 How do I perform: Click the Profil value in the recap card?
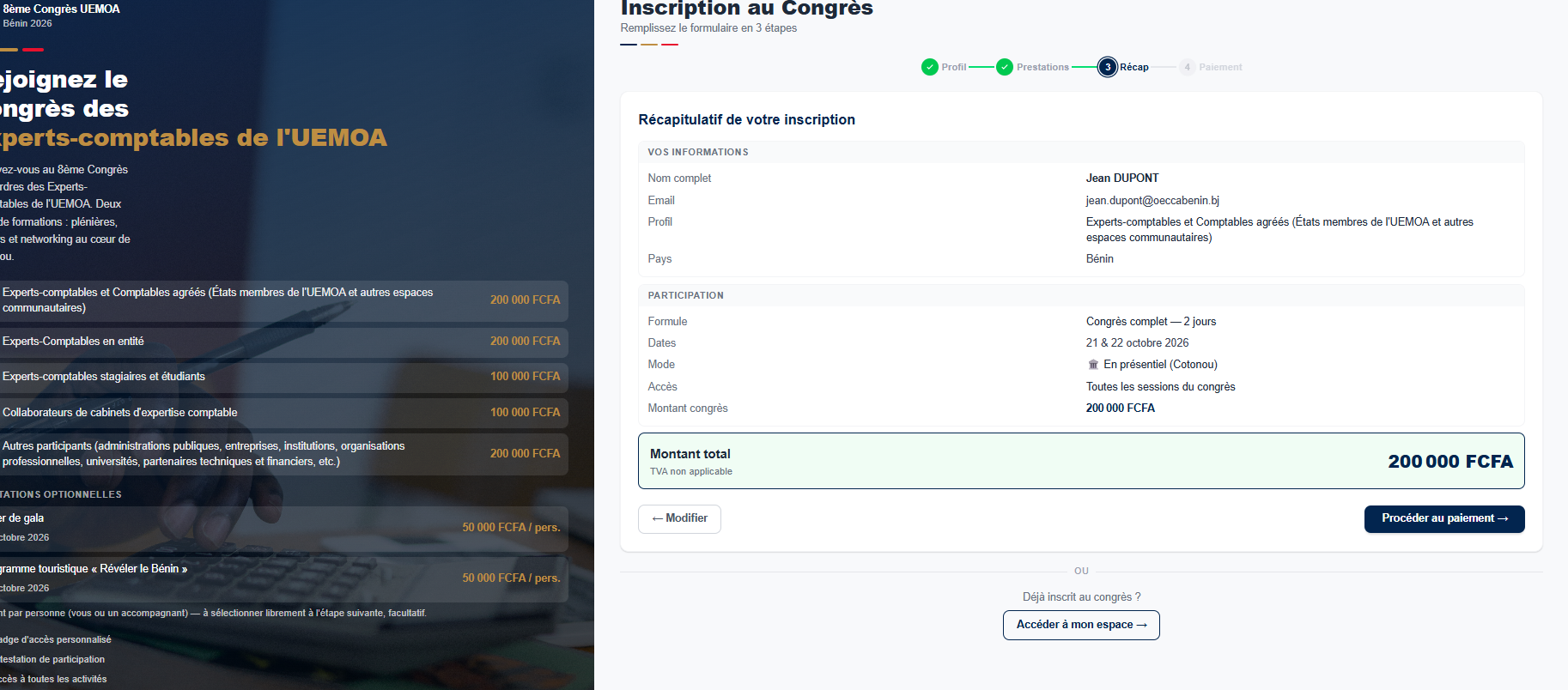pyautogui.click(x=1279, y=230)
